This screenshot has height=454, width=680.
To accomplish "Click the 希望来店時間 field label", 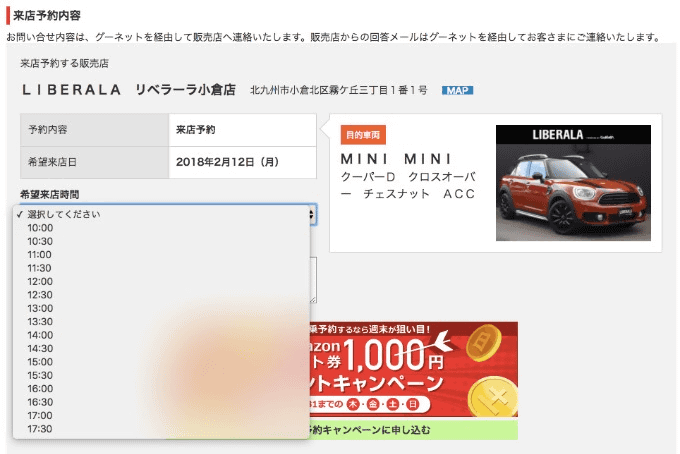I will [49, 195].
